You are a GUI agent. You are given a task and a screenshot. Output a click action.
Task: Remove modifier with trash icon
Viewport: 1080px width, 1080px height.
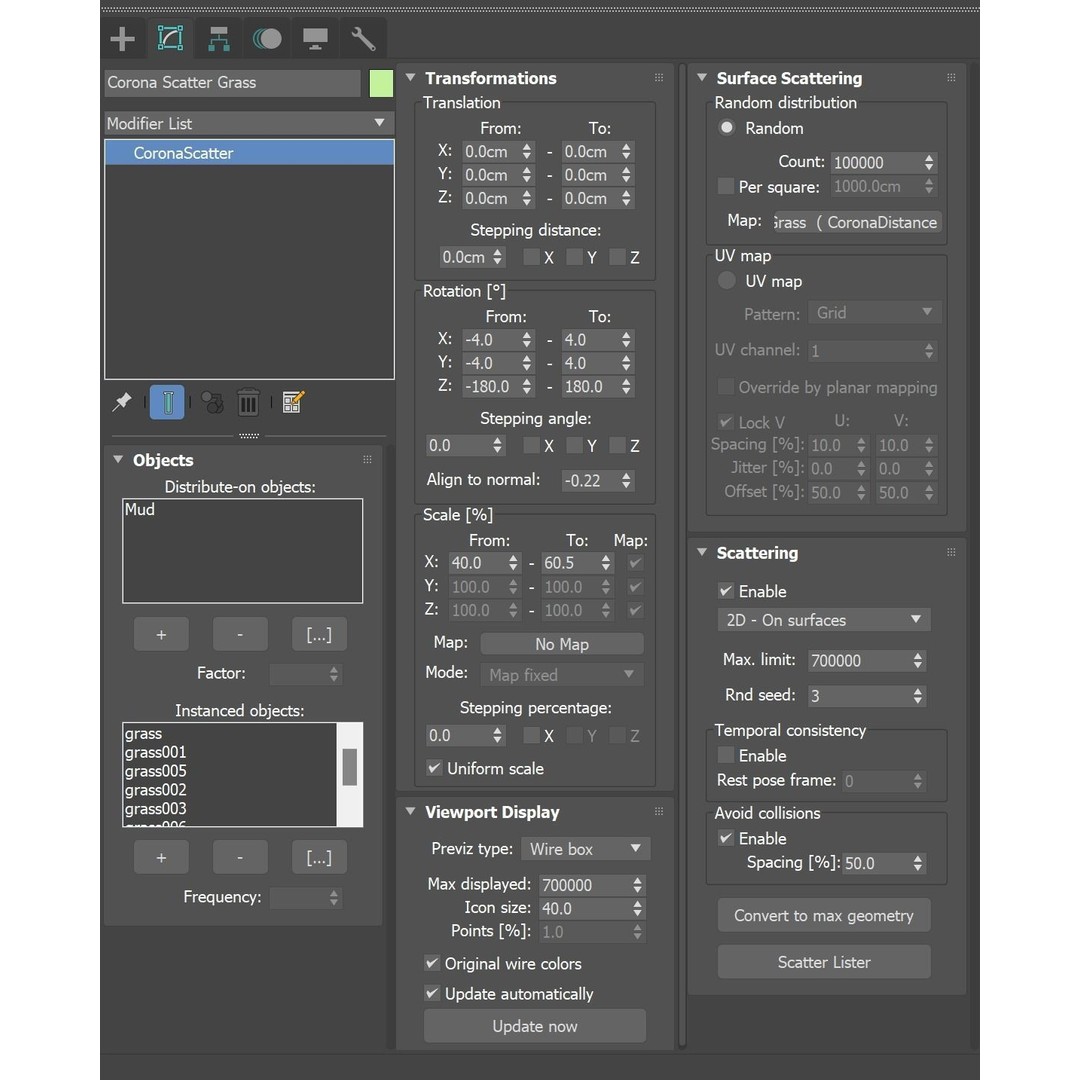(x=248, y=402)
